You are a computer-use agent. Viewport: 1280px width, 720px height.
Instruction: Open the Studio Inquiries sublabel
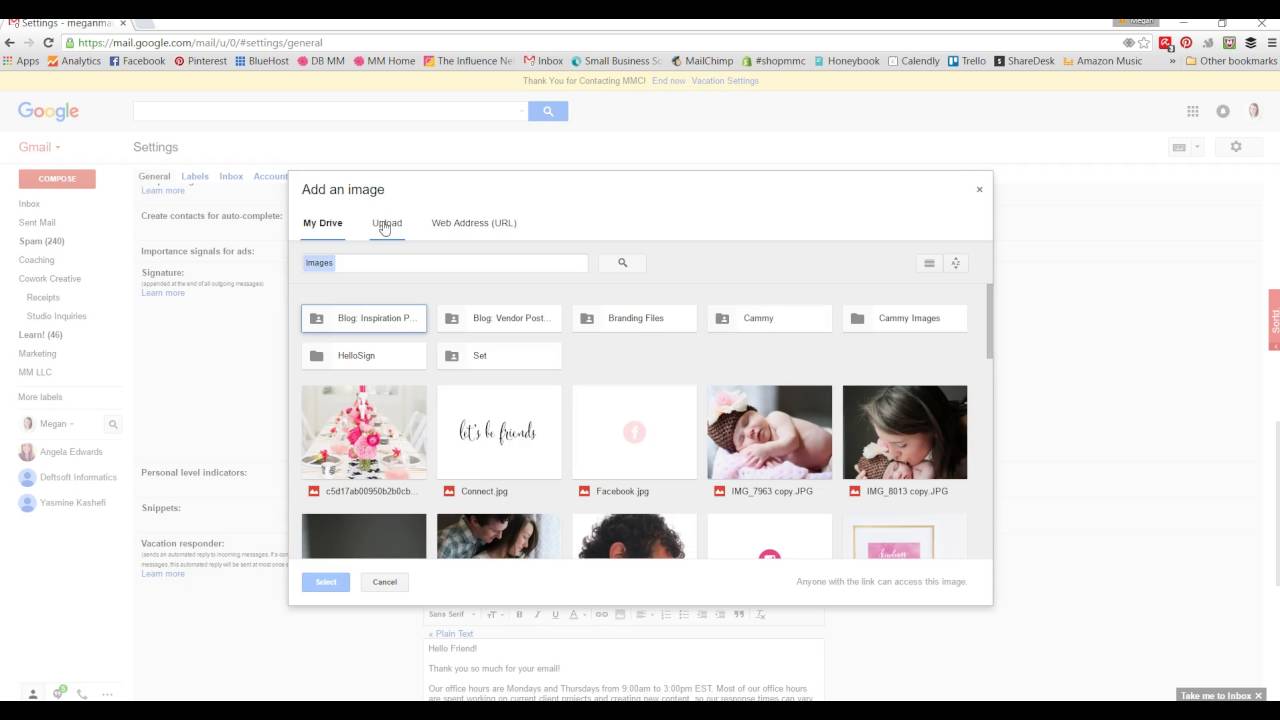(x=57, y=316)
